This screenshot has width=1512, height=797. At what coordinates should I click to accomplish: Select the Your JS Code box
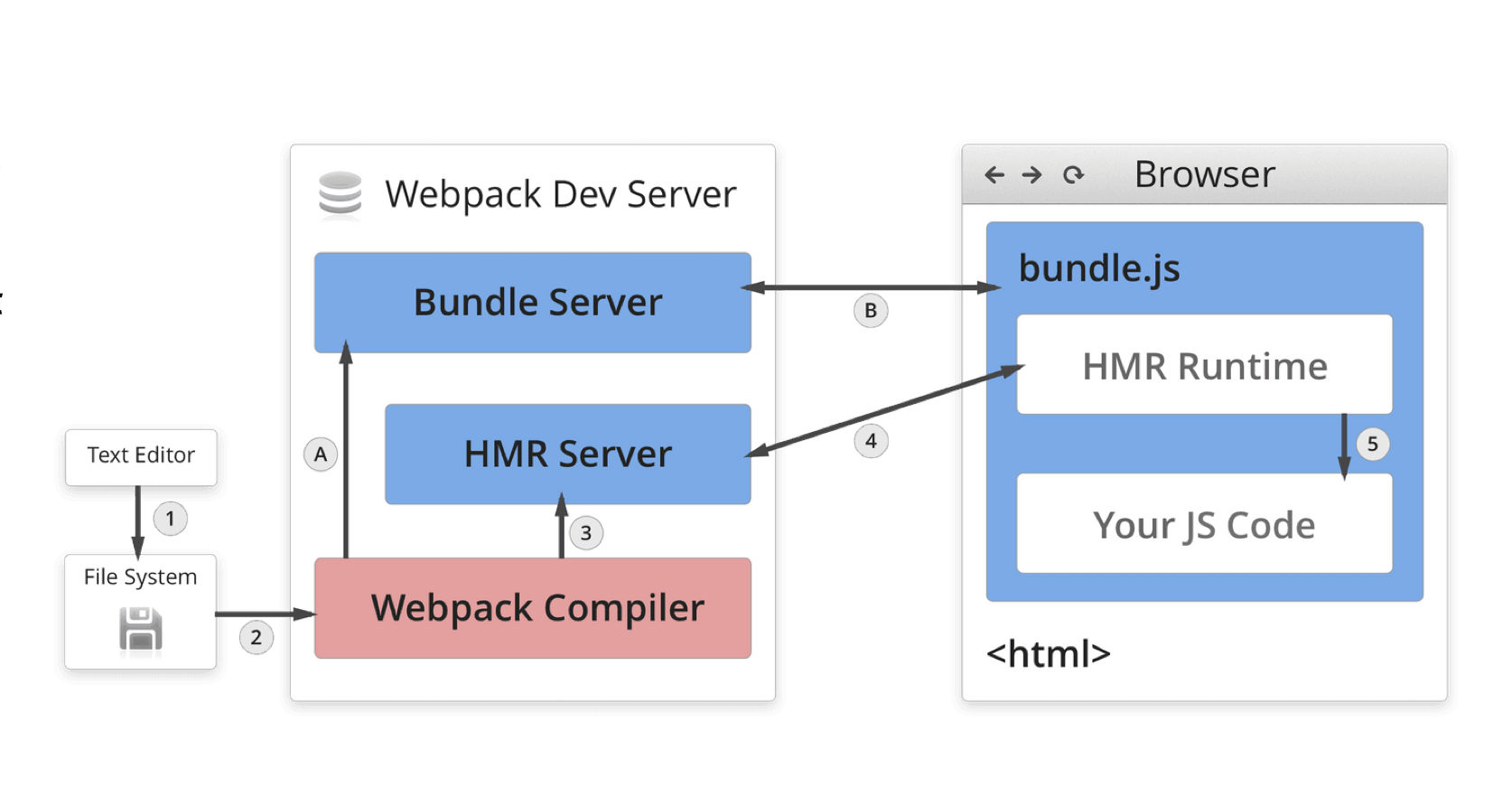coord(1205,523)
